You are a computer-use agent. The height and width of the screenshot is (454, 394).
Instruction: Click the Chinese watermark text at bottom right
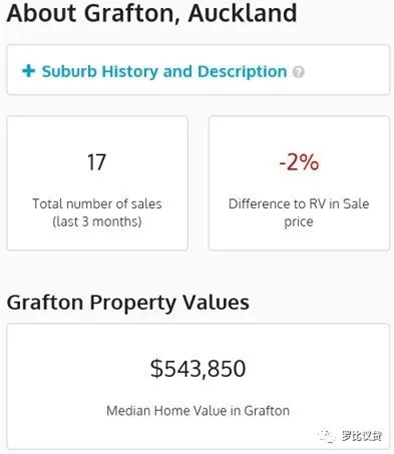pos(362,436)
